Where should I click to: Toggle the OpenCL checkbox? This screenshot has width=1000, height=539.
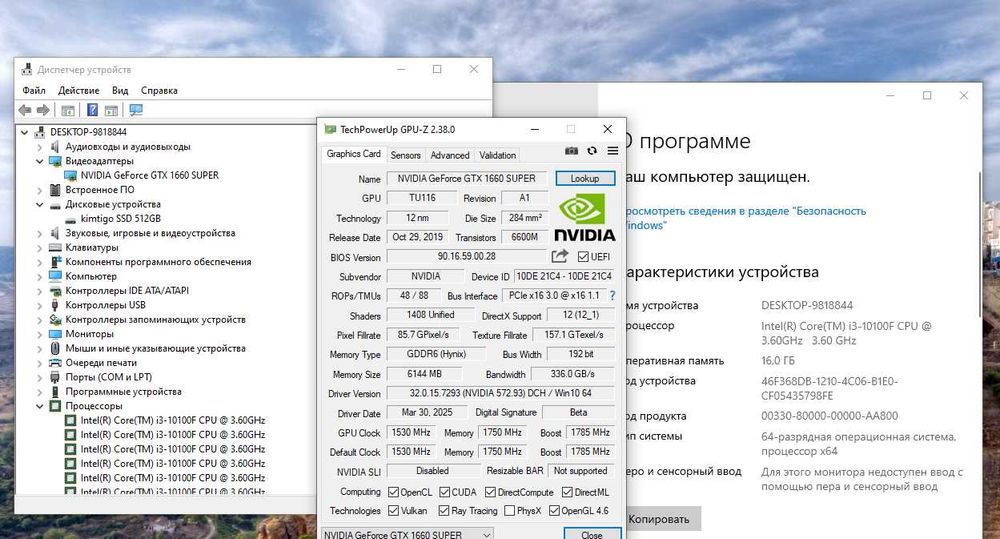(393, 492)
